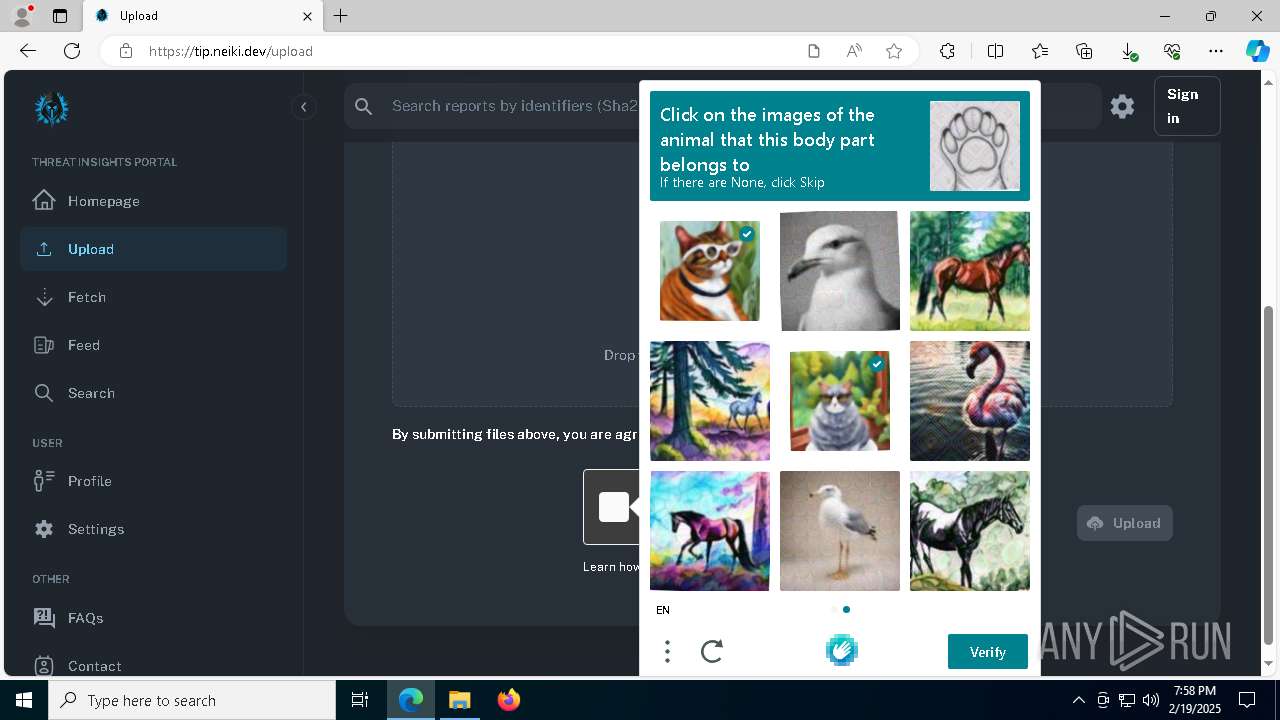Image resolution: width=1280 pixels, height=720 pixels.
Task: Click the search magnifier icon in the portal
Action: click(x=364, y=106)
